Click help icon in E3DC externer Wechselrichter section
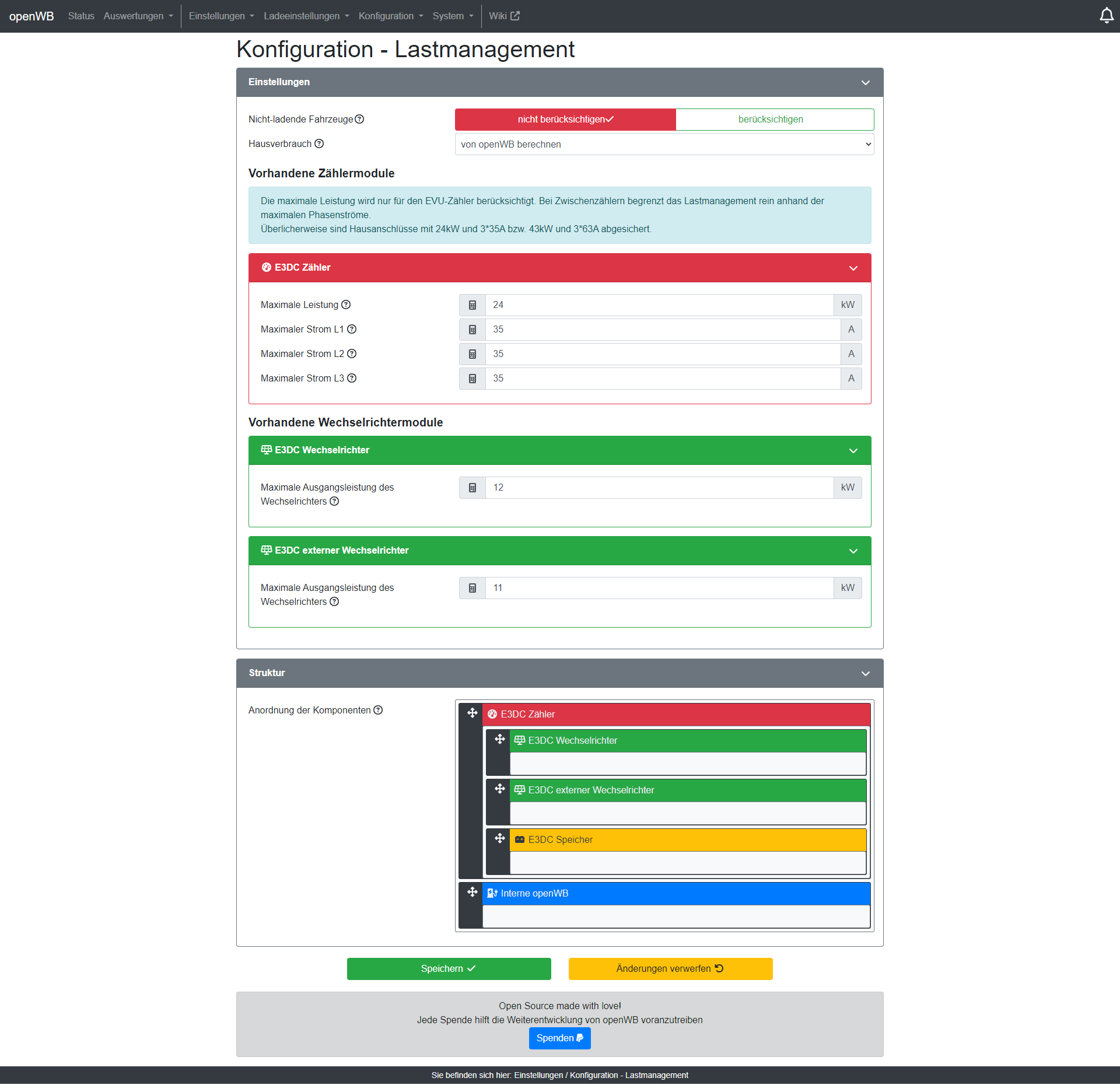The height and width of the screenshot is (1085, 1120). (x=334, y=601)
